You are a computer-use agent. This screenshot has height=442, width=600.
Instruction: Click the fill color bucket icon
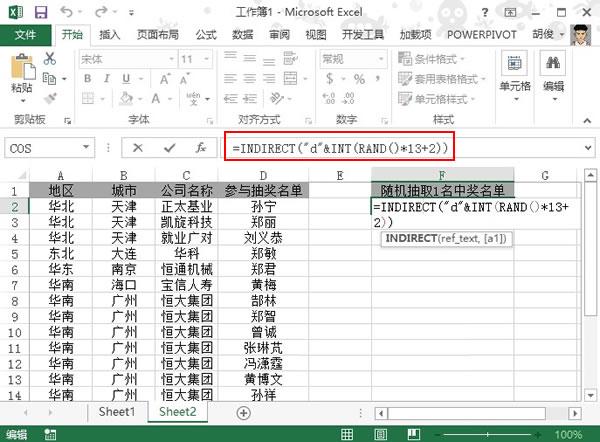126,99
